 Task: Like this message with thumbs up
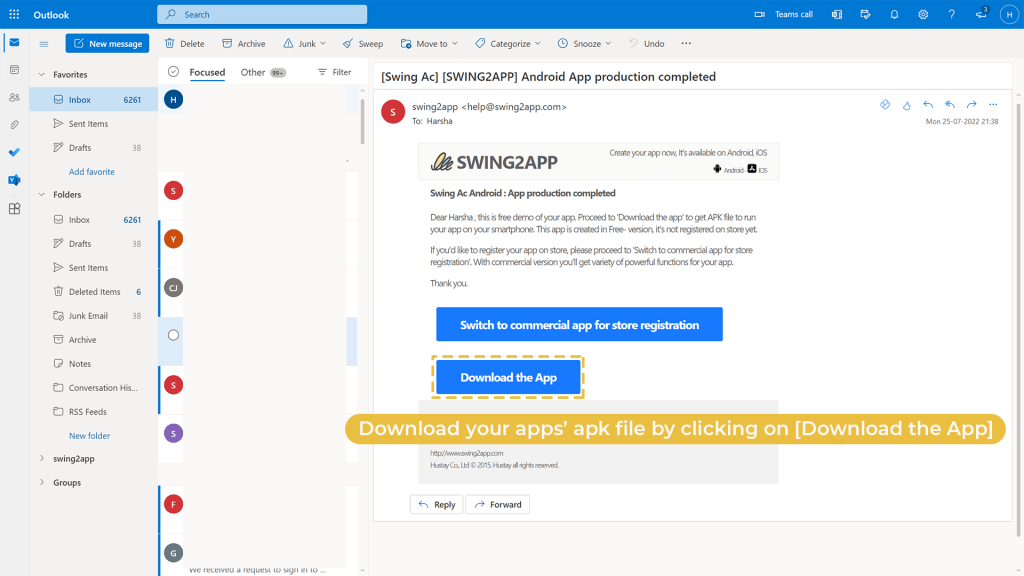click(906, 104)
